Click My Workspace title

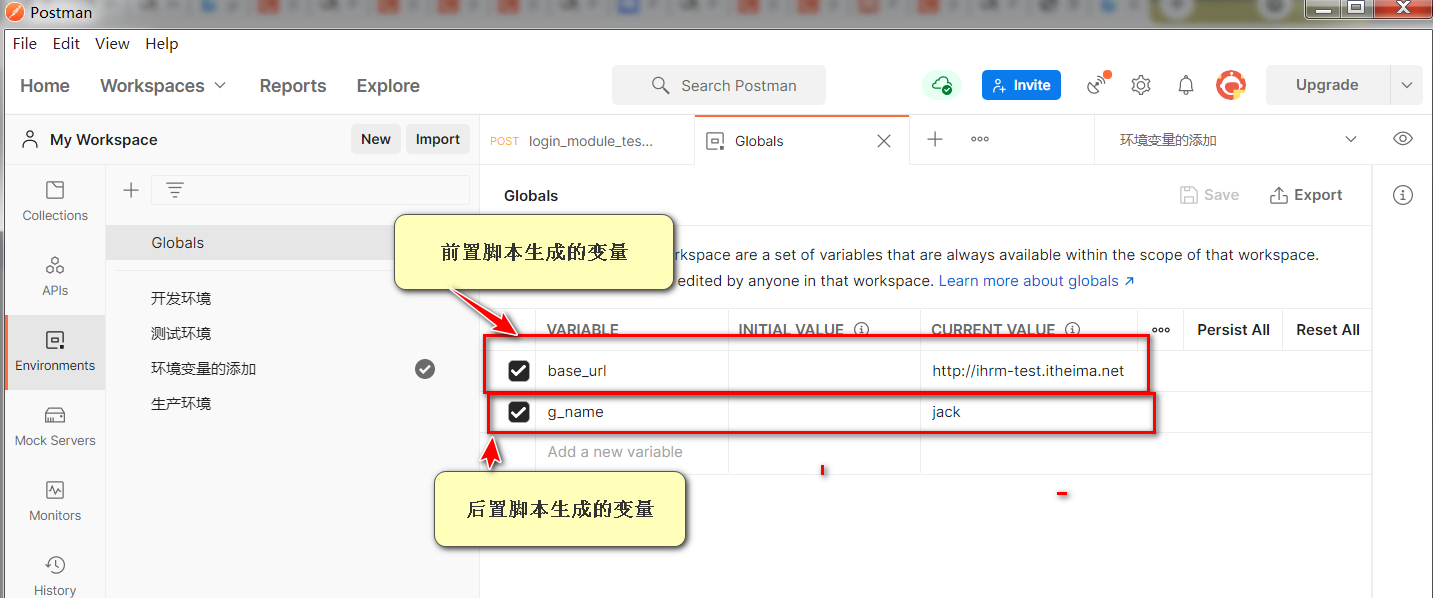click(x=103, y=140)
